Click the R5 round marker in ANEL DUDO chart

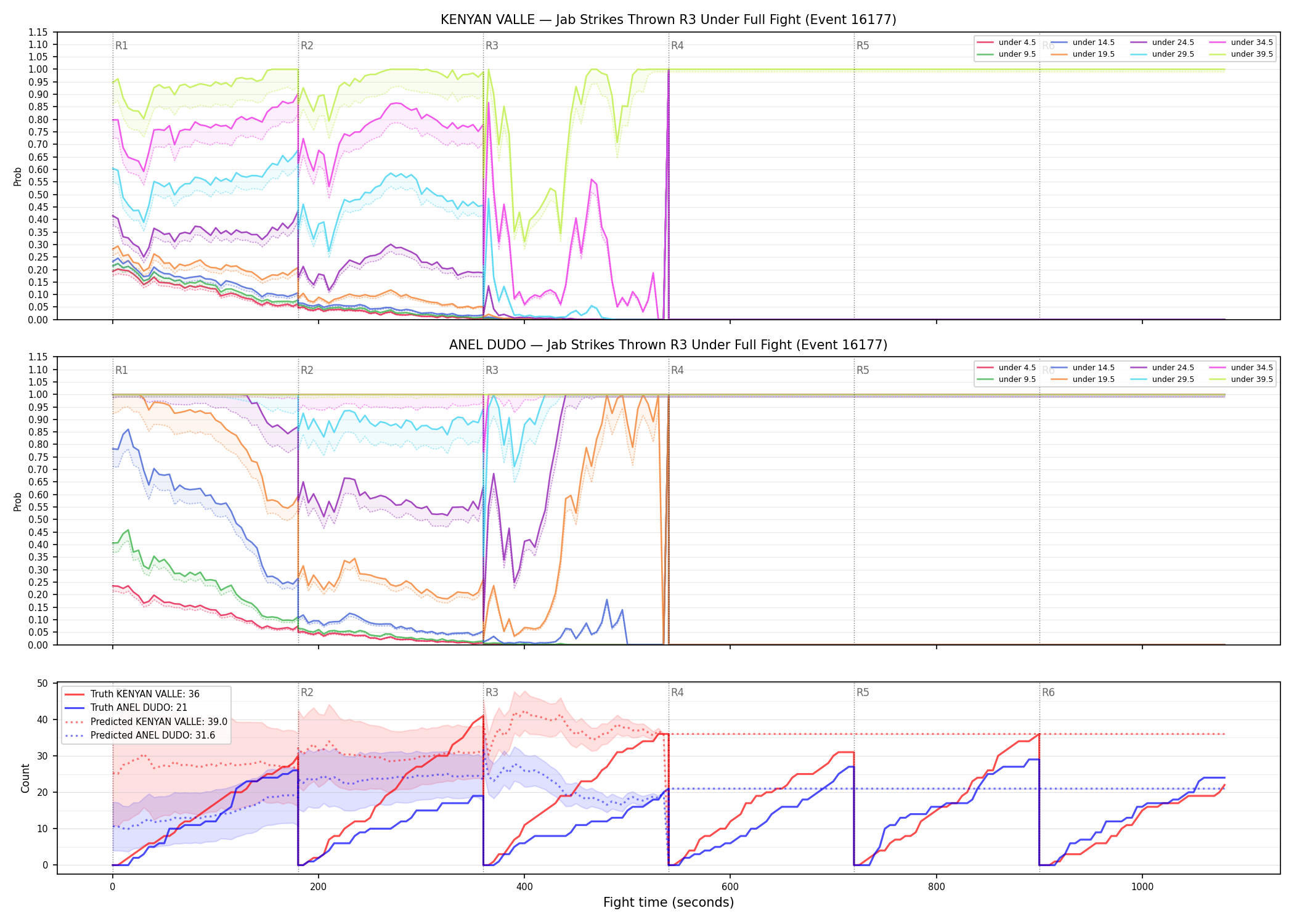coord(863,370)
